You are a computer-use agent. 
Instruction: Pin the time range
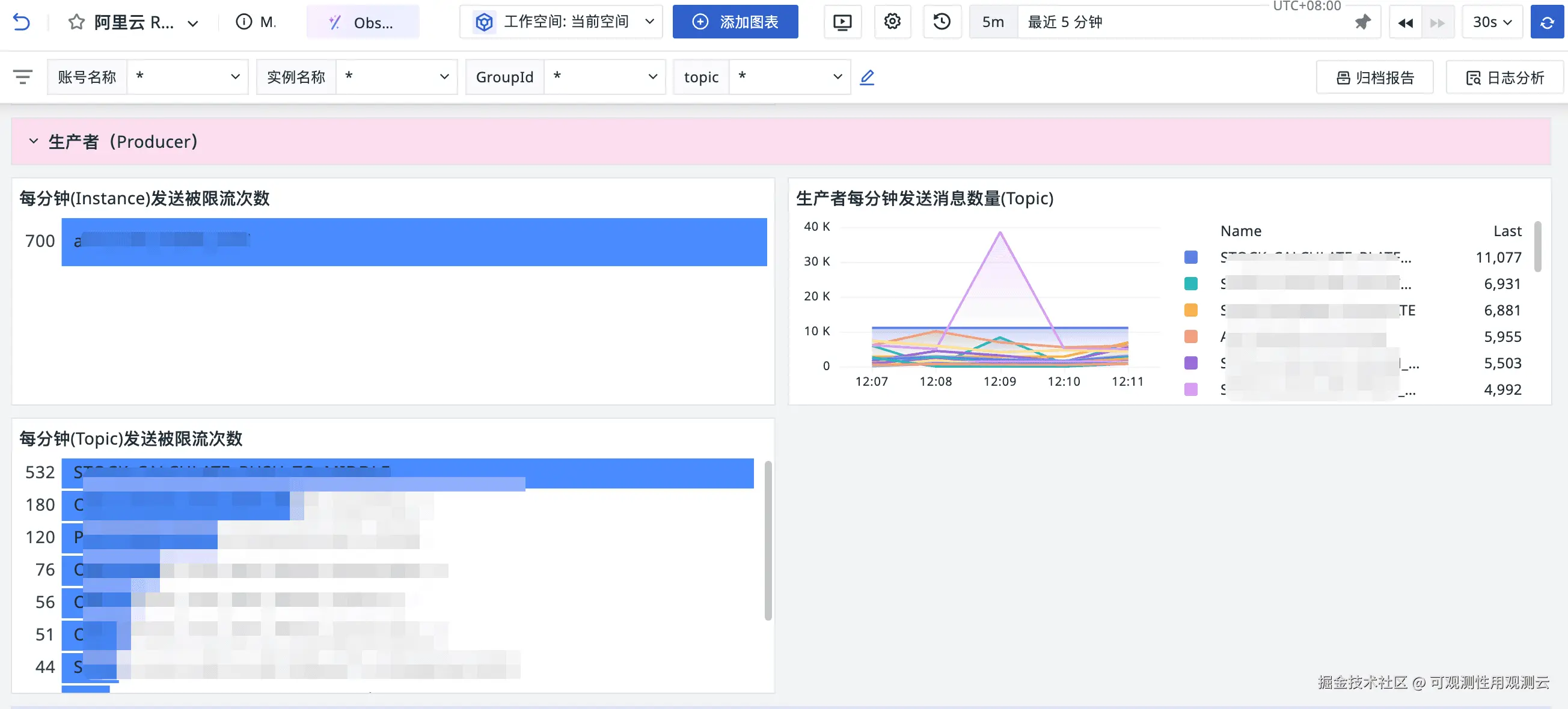tap(1362, 23)
